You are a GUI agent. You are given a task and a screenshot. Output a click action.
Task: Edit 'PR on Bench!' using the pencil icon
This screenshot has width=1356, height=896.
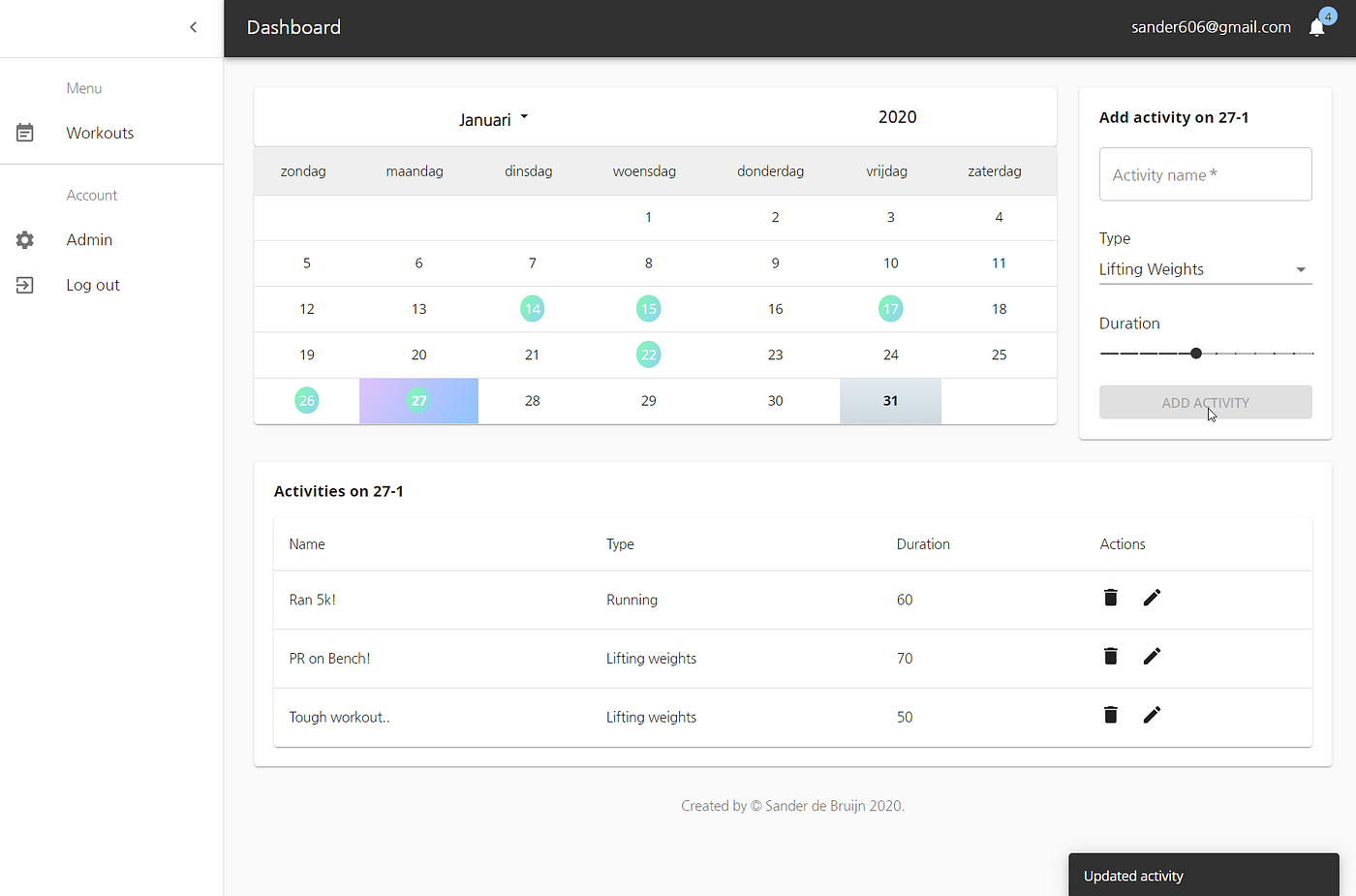1152,656
